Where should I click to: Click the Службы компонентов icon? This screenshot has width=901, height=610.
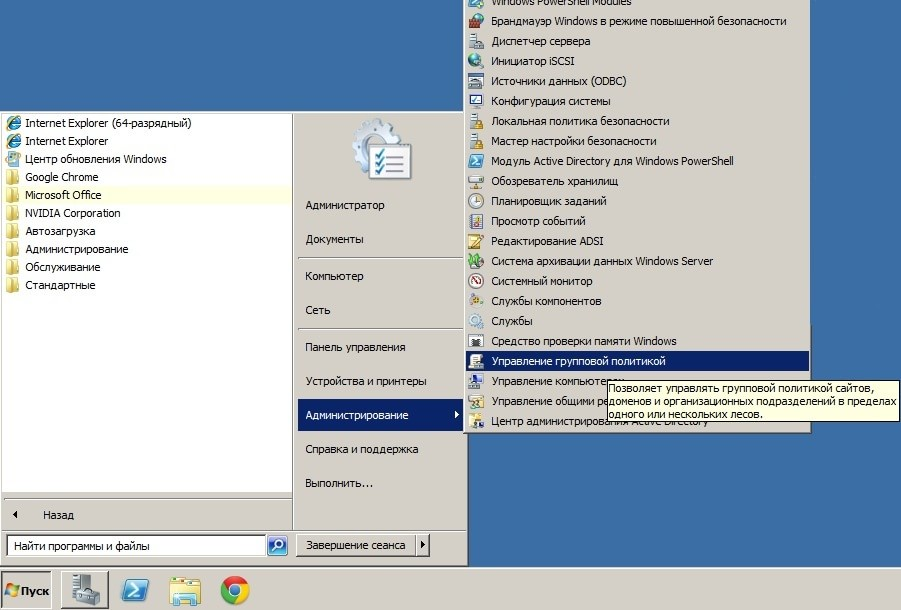(476, 301)
